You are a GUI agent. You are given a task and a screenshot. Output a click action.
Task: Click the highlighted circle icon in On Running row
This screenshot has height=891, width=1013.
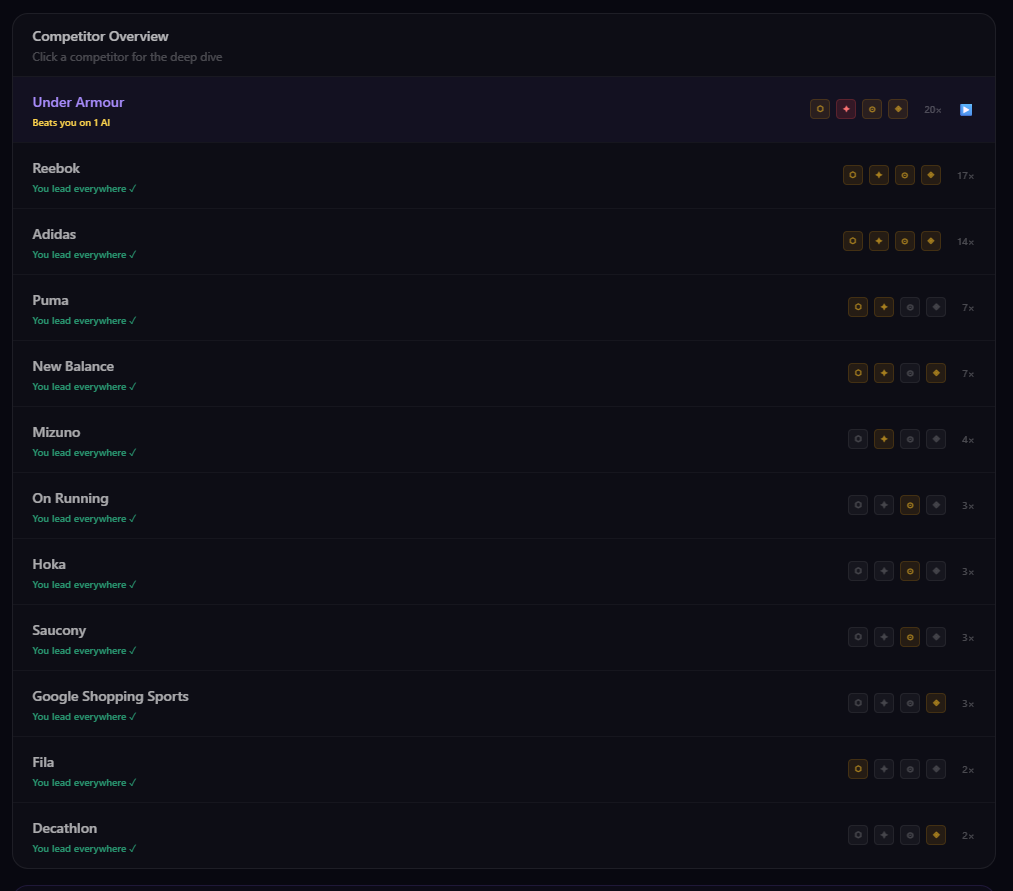910,505
